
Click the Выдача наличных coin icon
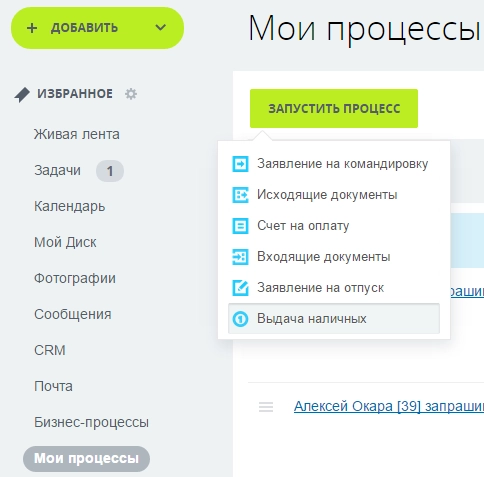point(240,319)
